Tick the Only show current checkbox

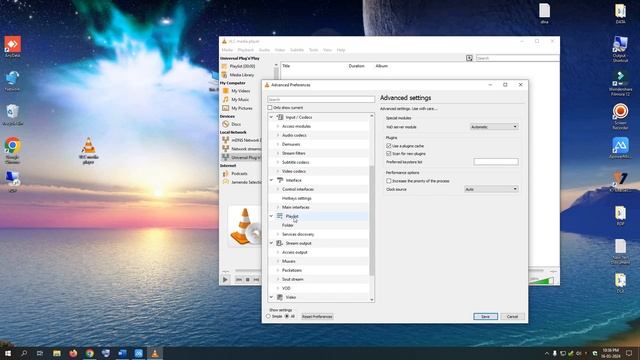pos(270,108)
